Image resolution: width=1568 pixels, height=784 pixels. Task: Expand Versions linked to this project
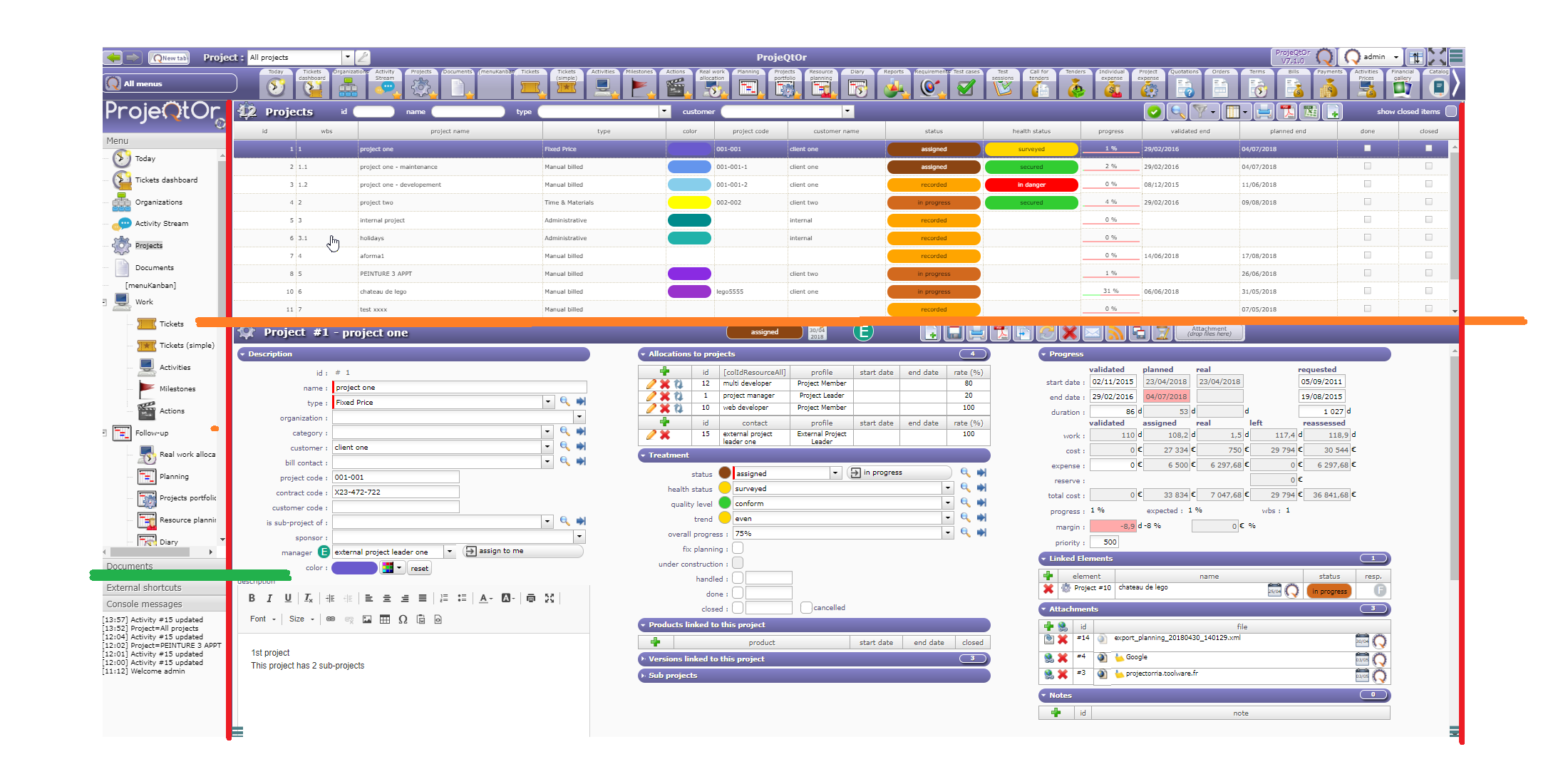[x=814, y=659]
